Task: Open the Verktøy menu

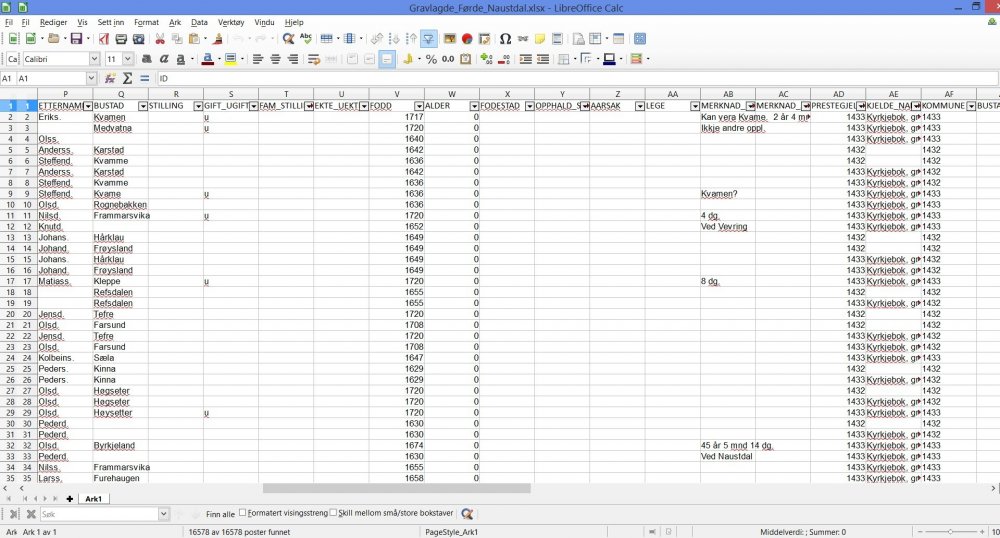Action: click(231, 21)
